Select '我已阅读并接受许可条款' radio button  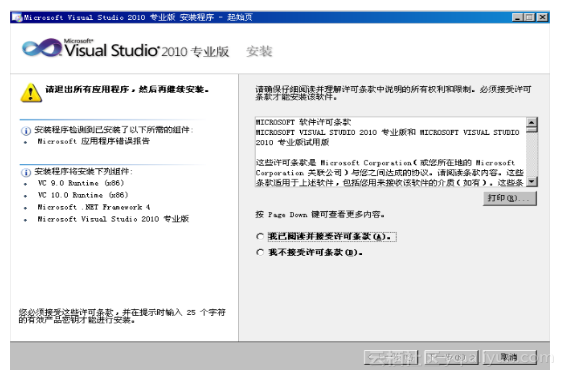coord(260,237)
